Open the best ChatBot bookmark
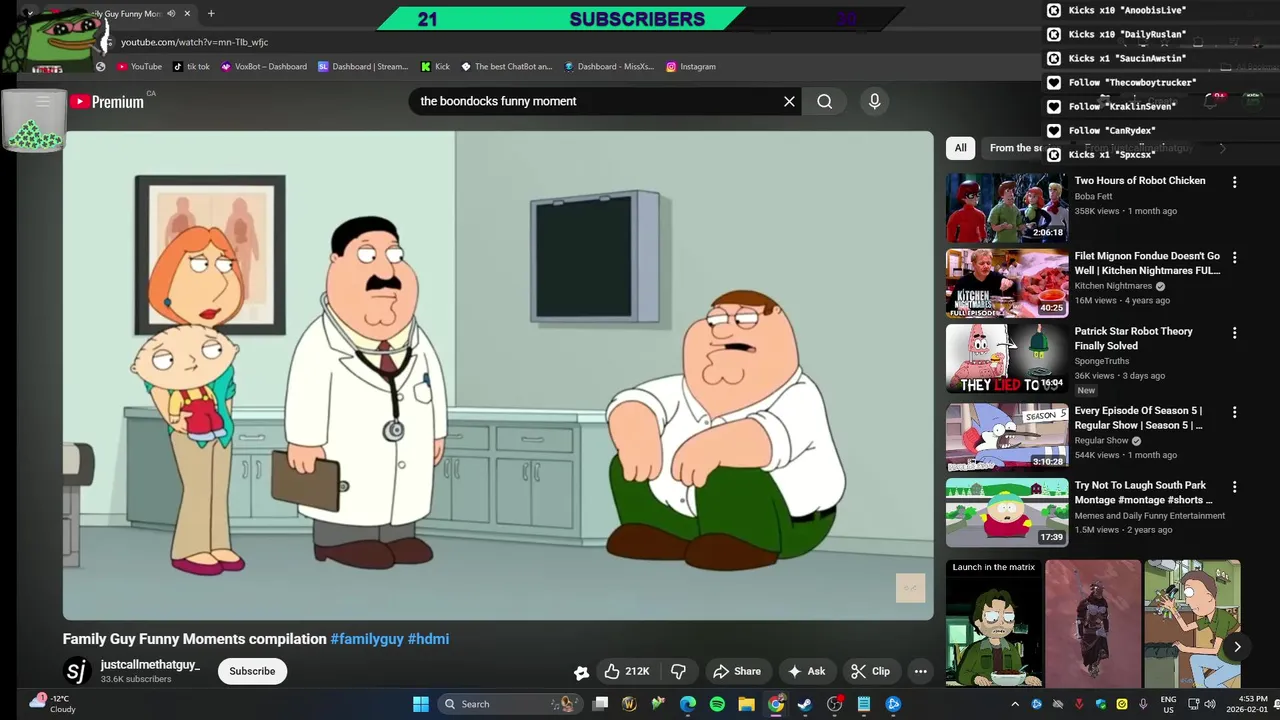The image size is (1280, 720). pyautogui.click(x=506, y=66)
